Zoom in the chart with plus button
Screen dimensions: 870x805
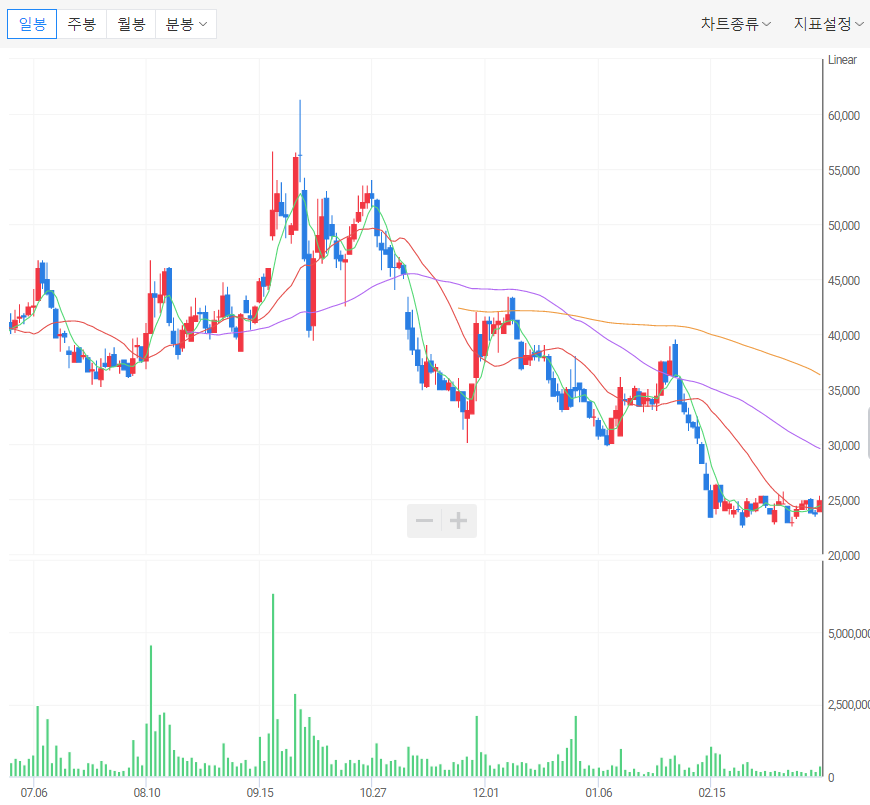(459, 520)
